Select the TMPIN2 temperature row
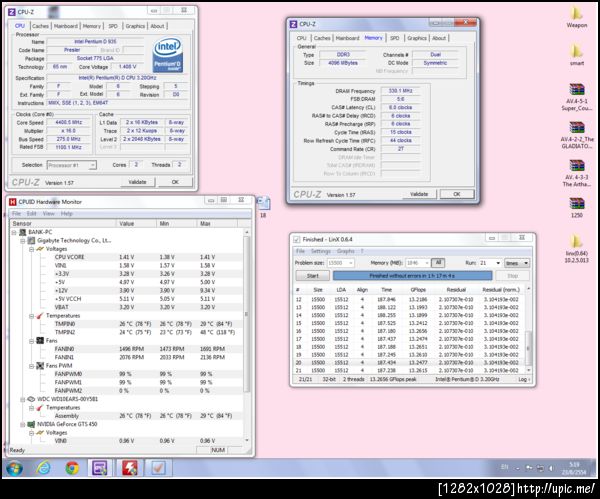Viewport: 600px width, 499px height. (126, 333)
